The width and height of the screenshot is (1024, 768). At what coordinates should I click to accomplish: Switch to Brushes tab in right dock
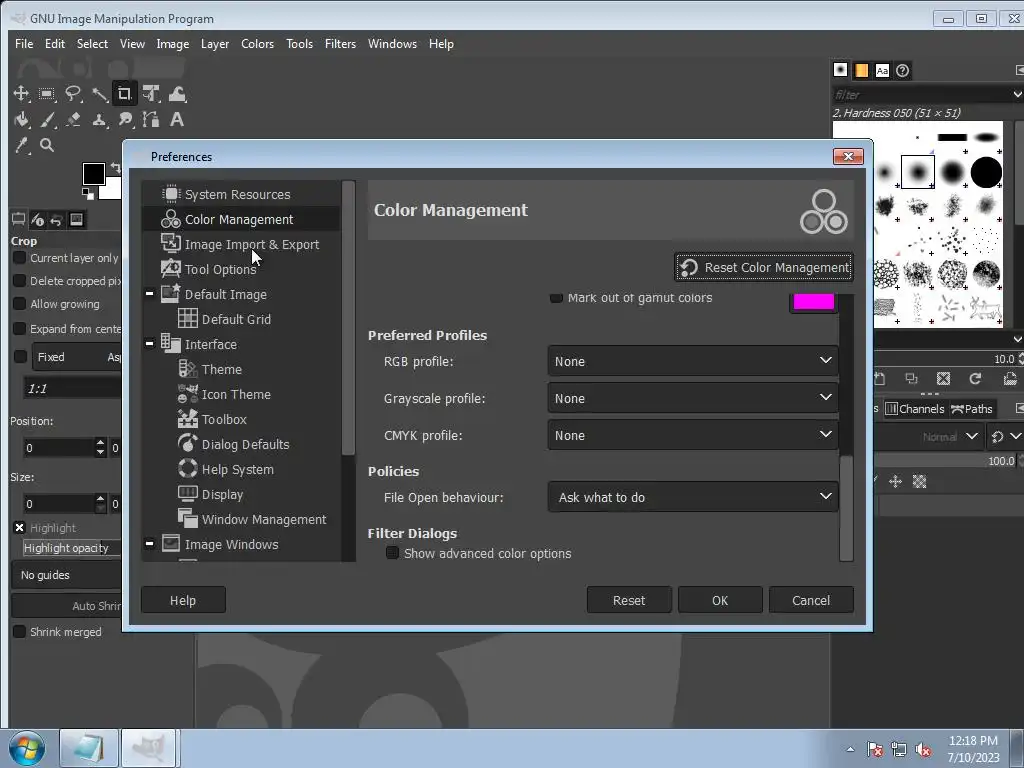pos(840,70)
